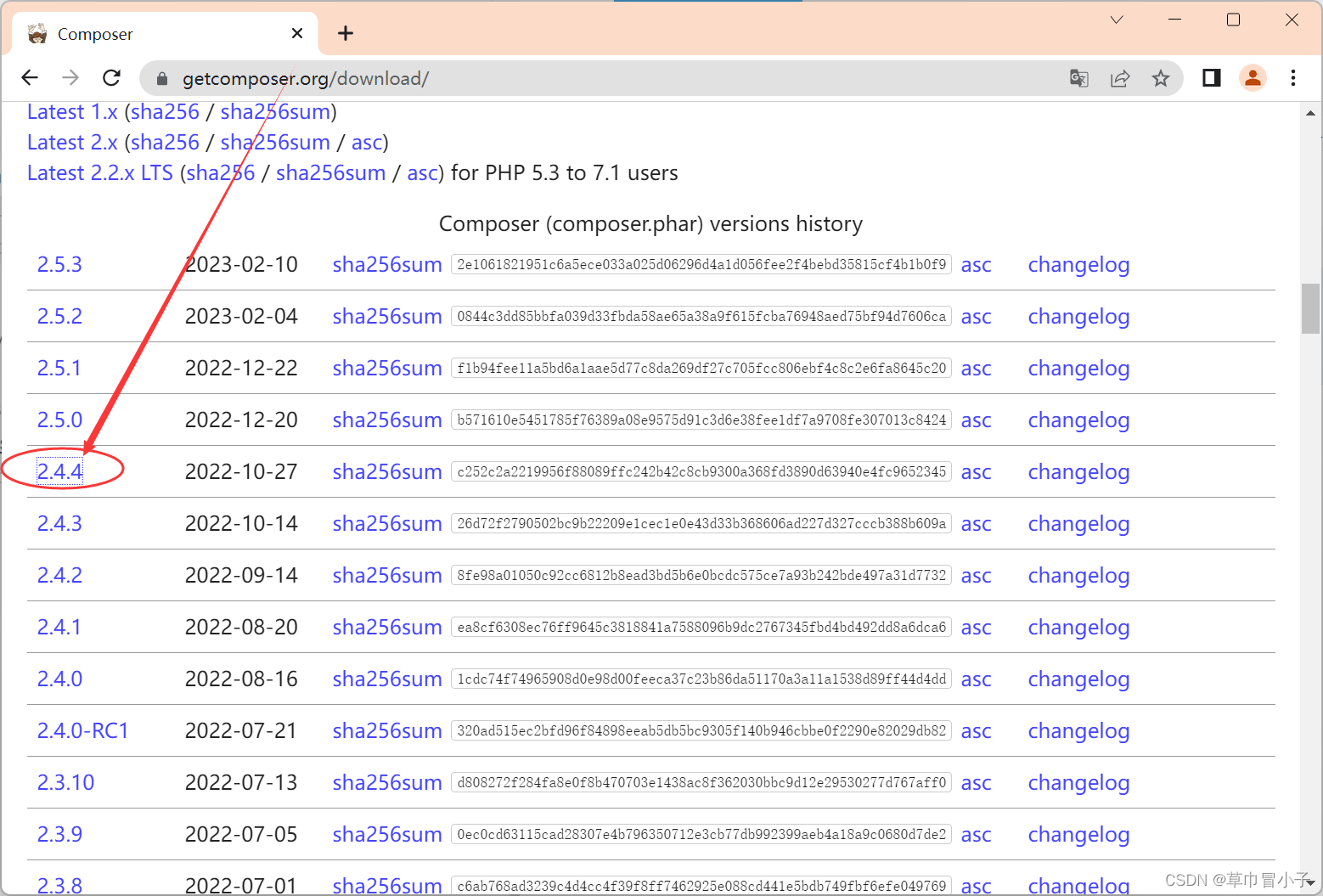The height and width of the screenshot is (896, 1323).
Task: Download Composer version 2.5.1
Action: tap(59, 368)
